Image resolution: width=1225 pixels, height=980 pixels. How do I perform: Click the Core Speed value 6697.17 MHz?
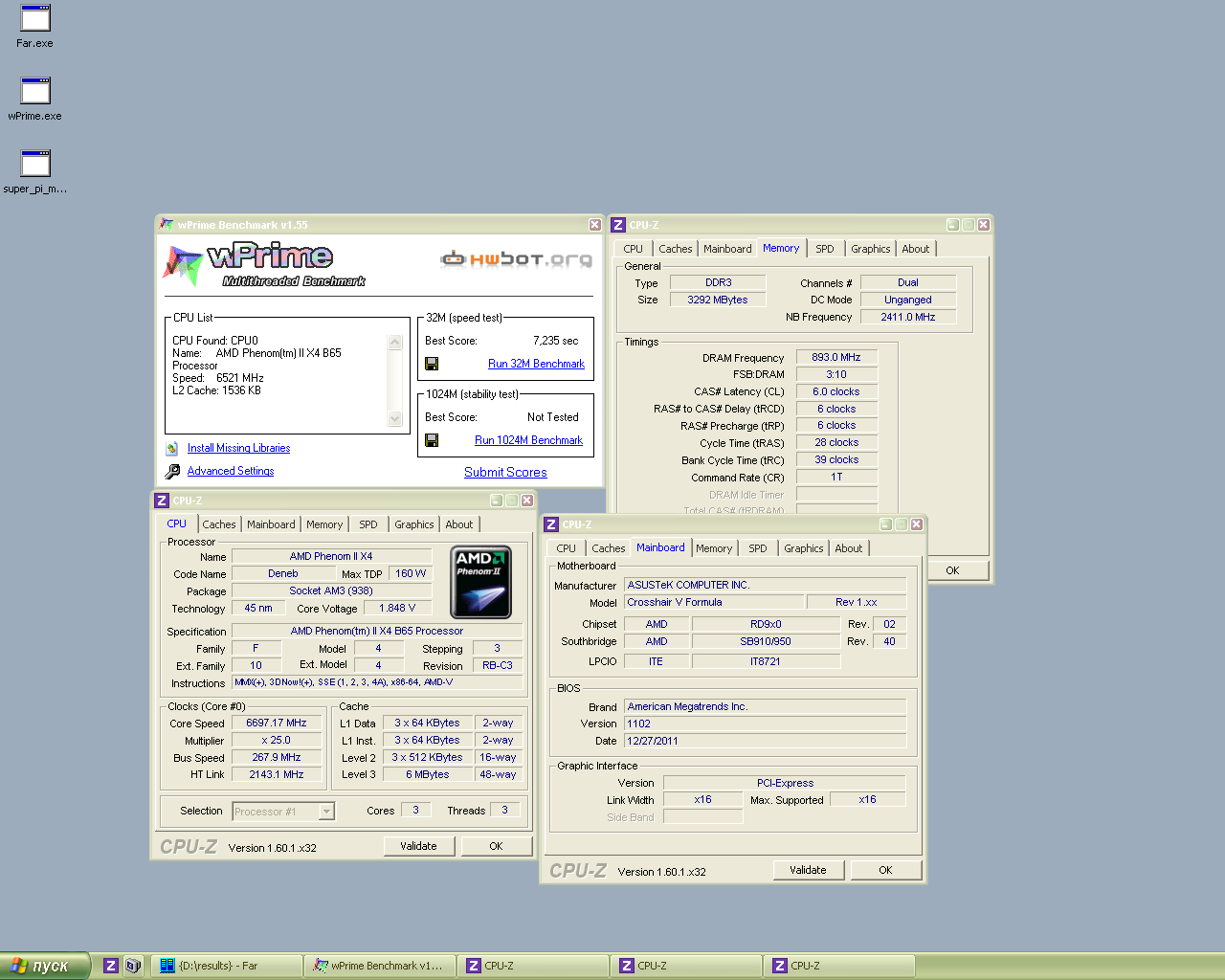pyautogui.click(x=277, y=723)
